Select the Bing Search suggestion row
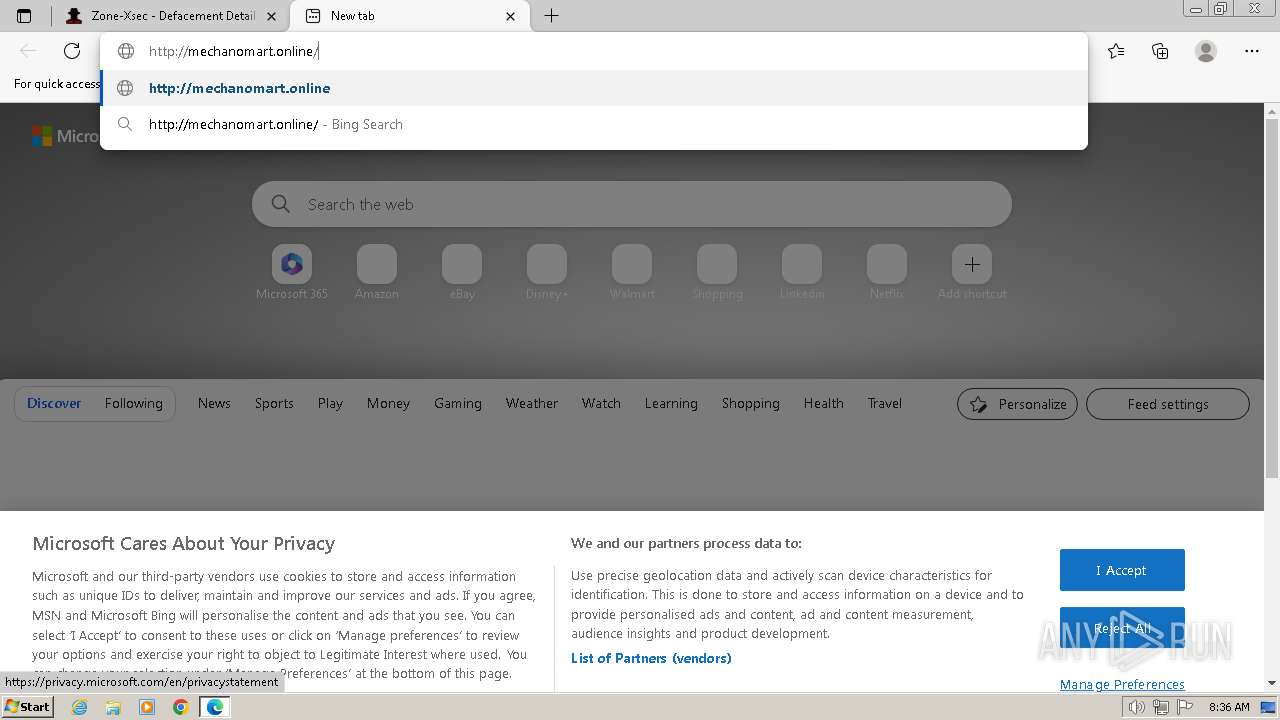Screen dimensions: 1280x720 593,124
